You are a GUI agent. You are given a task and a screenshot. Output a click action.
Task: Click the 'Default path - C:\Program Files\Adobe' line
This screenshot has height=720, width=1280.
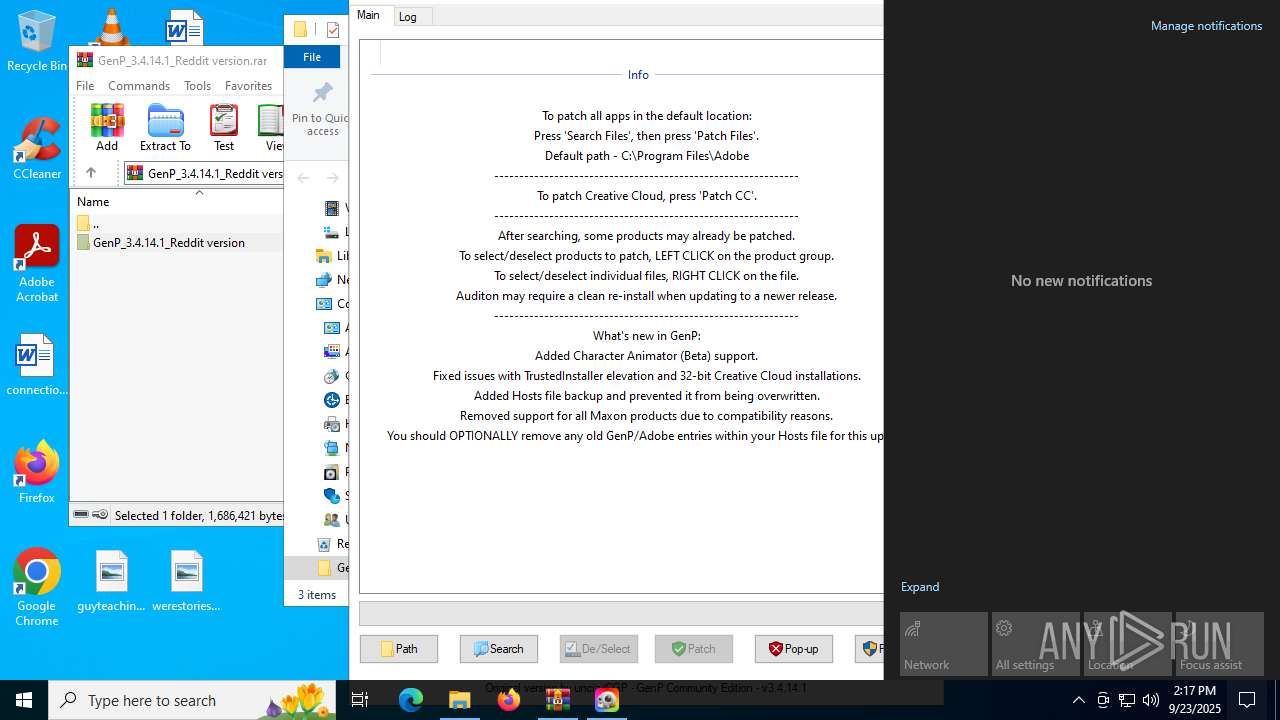(646, 156)
